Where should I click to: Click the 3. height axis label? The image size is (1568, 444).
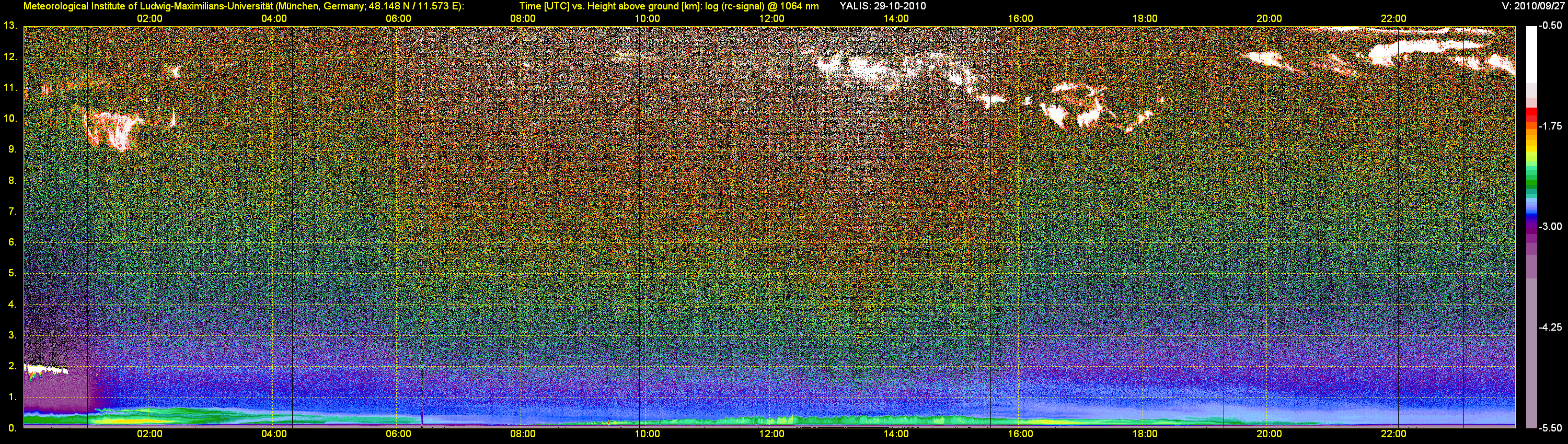point(12,335)
